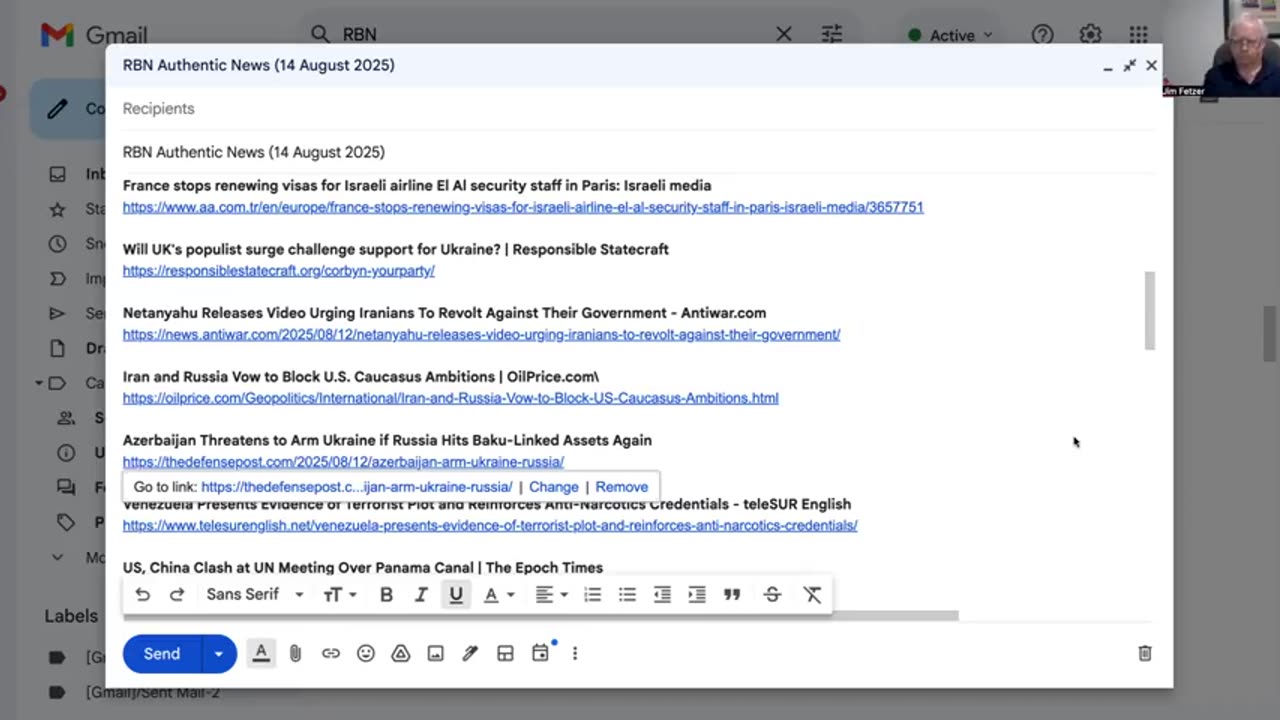
Task: Open the news.antiwar.com Netanyahu link
Action: click(481, 334)
